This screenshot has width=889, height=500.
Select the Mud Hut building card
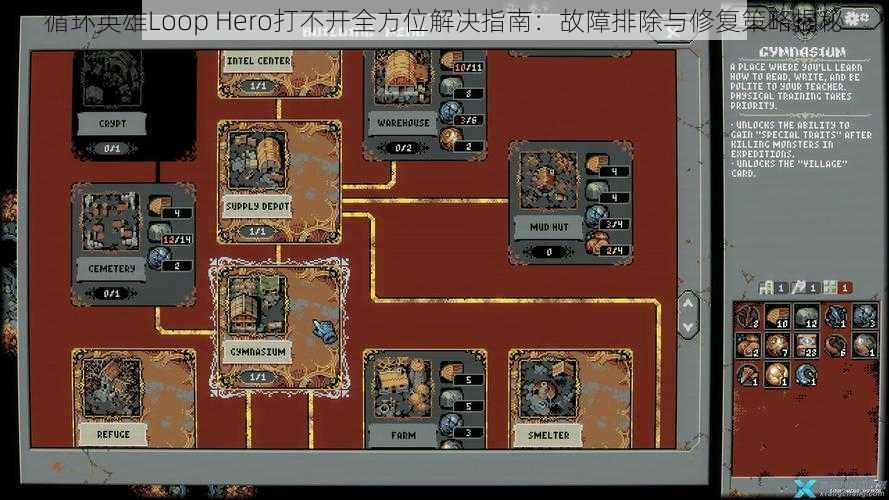click(571, 203)
